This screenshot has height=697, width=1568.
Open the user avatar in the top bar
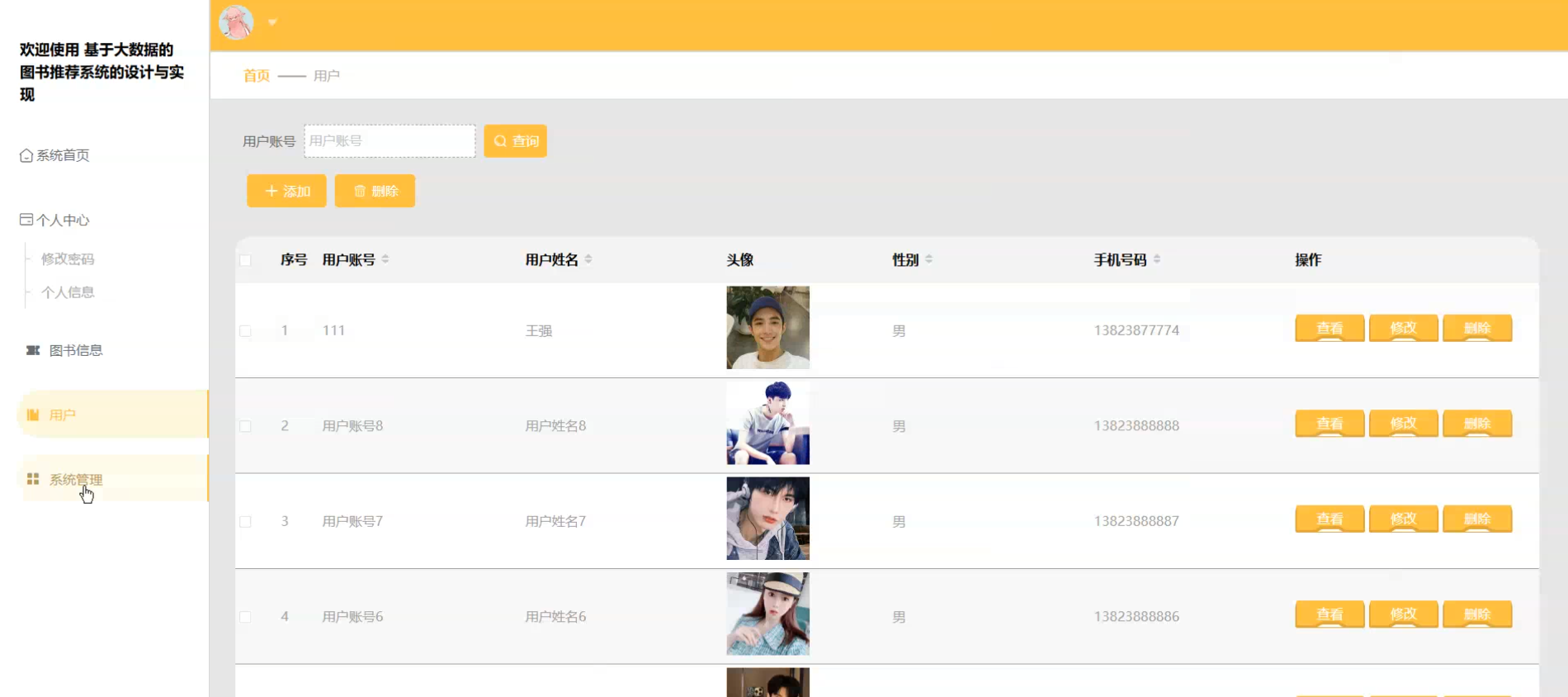[236, 22]
